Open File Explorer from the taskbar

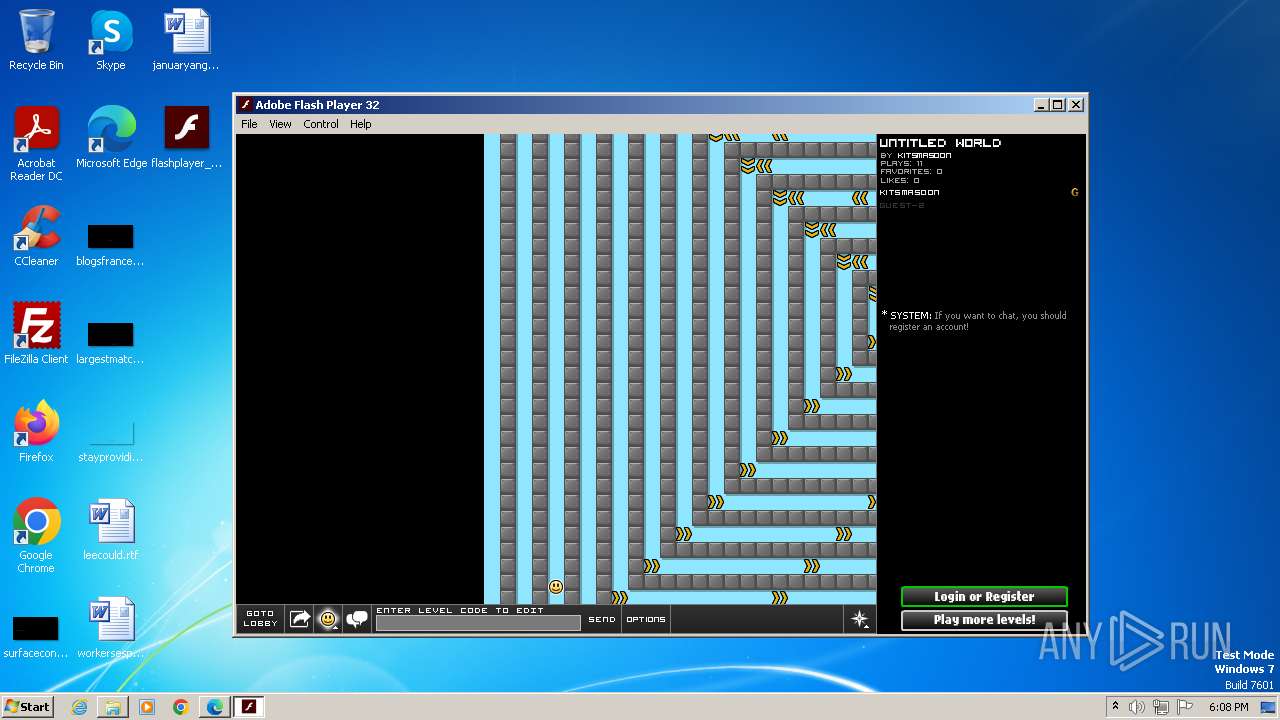(x=113, y=707)
